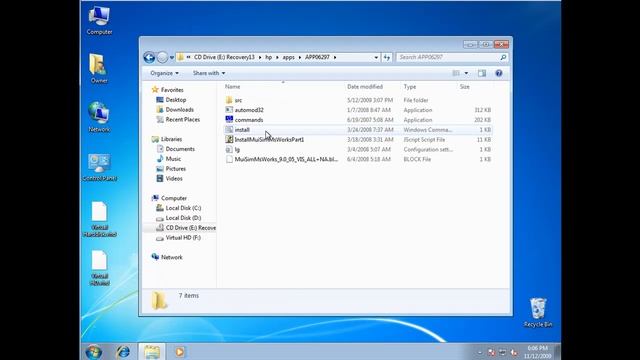Select Network in navigation pane

(171, 257)
